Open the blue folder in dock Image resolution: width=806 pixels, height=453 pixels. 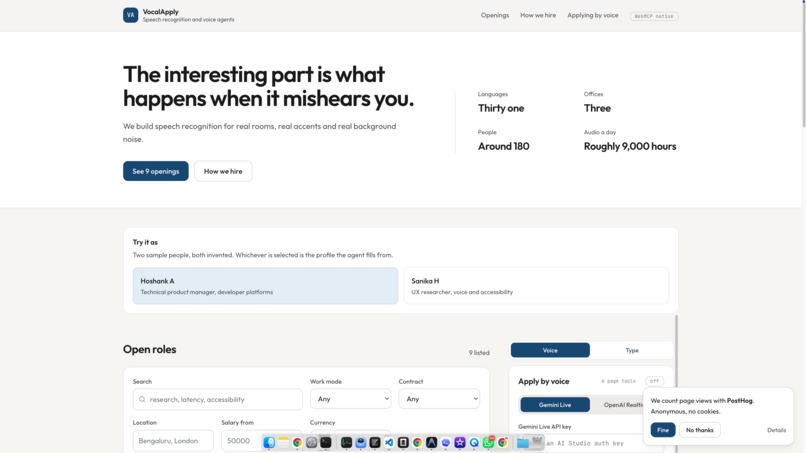[x=523, y=443]
